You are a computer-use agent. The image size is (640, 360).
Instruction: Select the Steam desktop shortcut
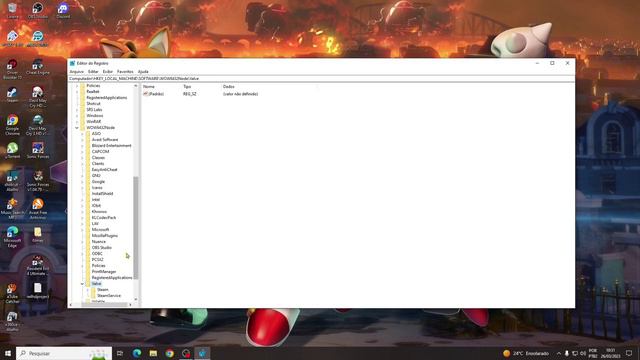coord(12,95)
